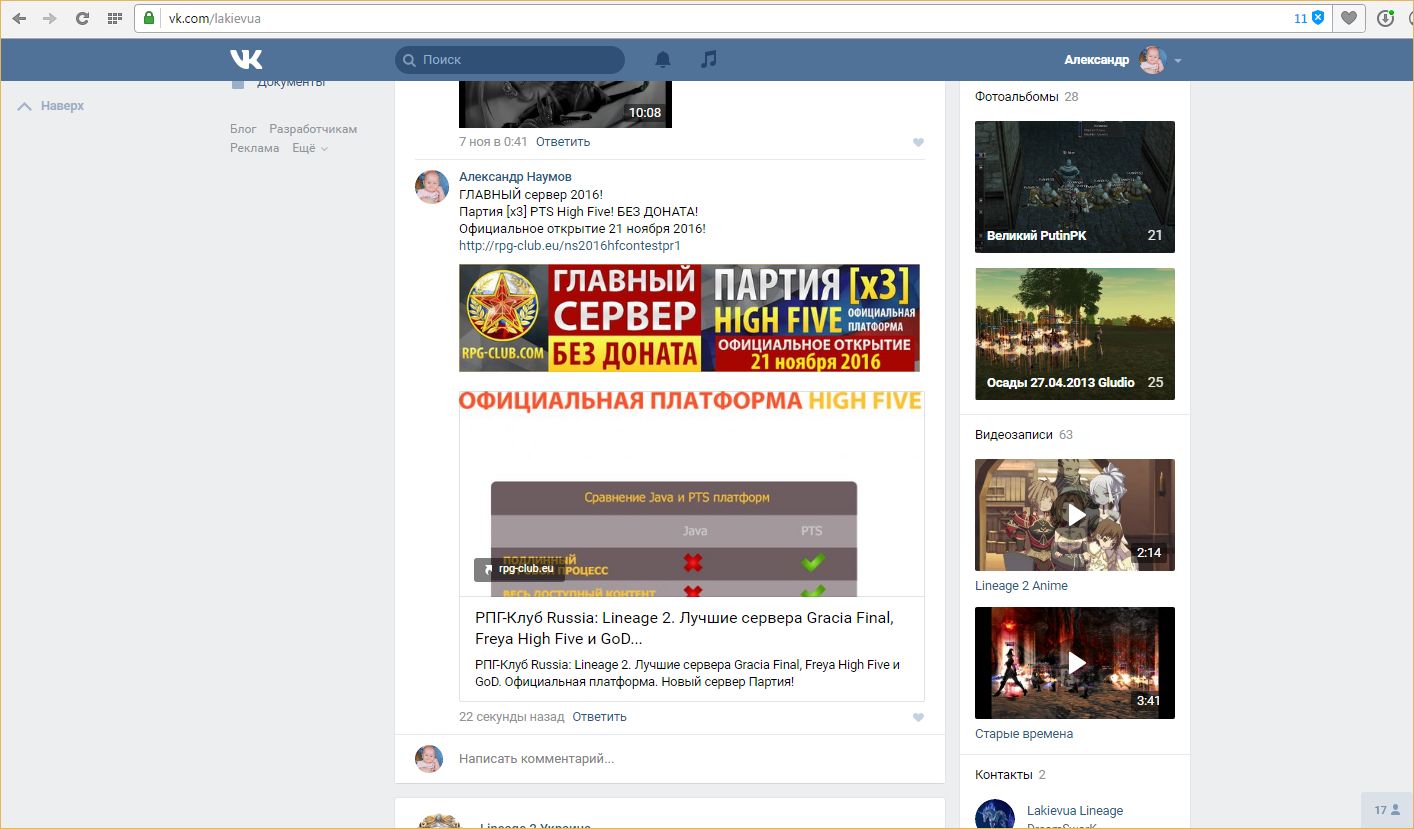1414x829 pixels.
Task: Open the browser downloads icon
Action: click(x=1385, y=18)
